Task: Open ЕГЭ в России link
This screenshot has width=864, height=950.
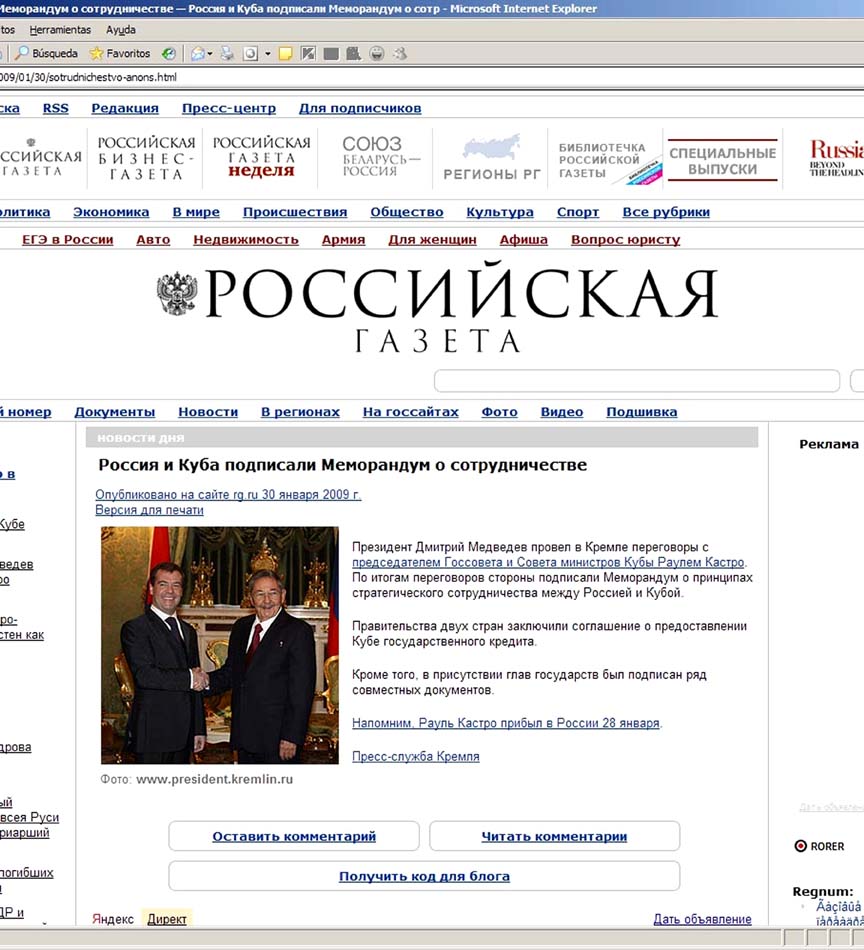Action: click(67, 239)
